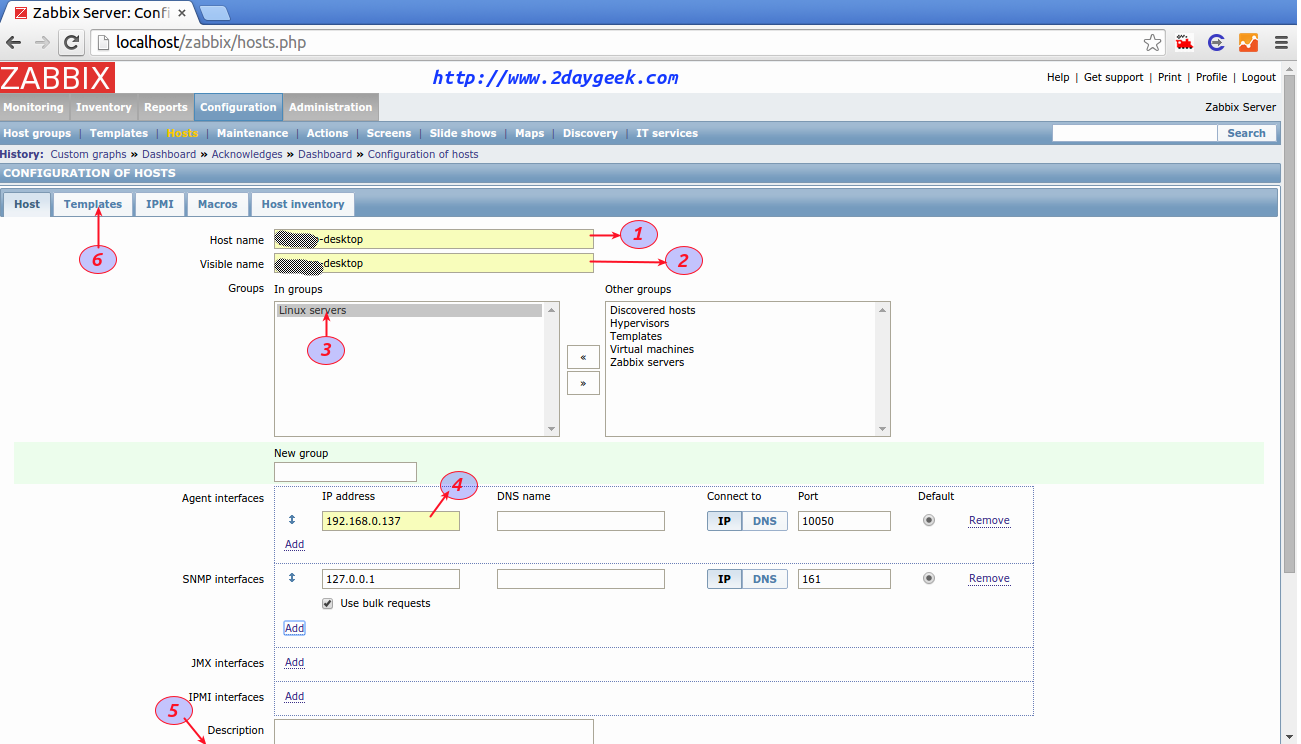Open the Monitoring menu
Image resolution: width=1301 pixels, height=744 pixels.
pyautogui.click(x=33, y=107)
